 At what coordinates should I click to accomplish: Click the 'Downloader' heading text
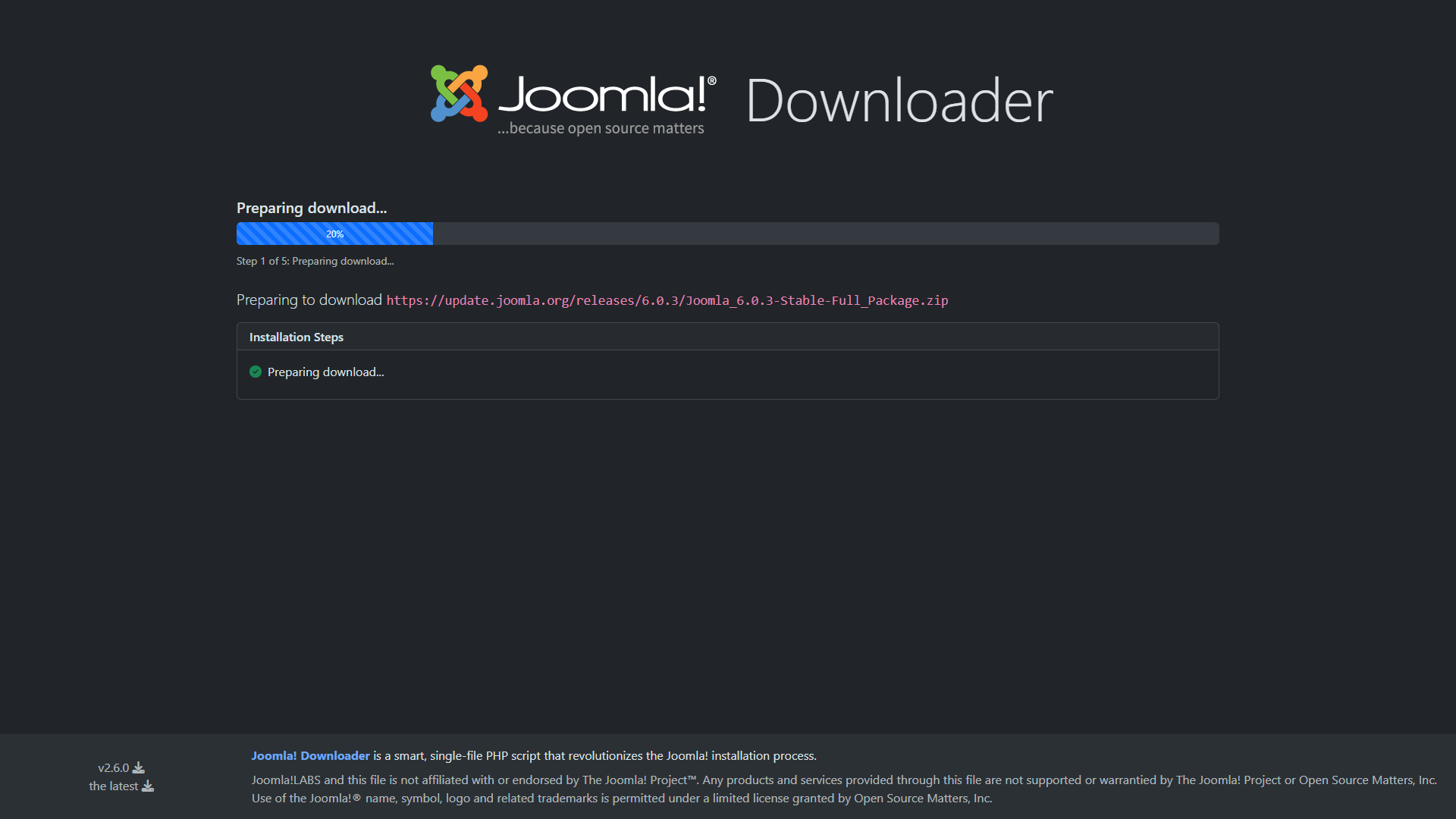(899, 100)
